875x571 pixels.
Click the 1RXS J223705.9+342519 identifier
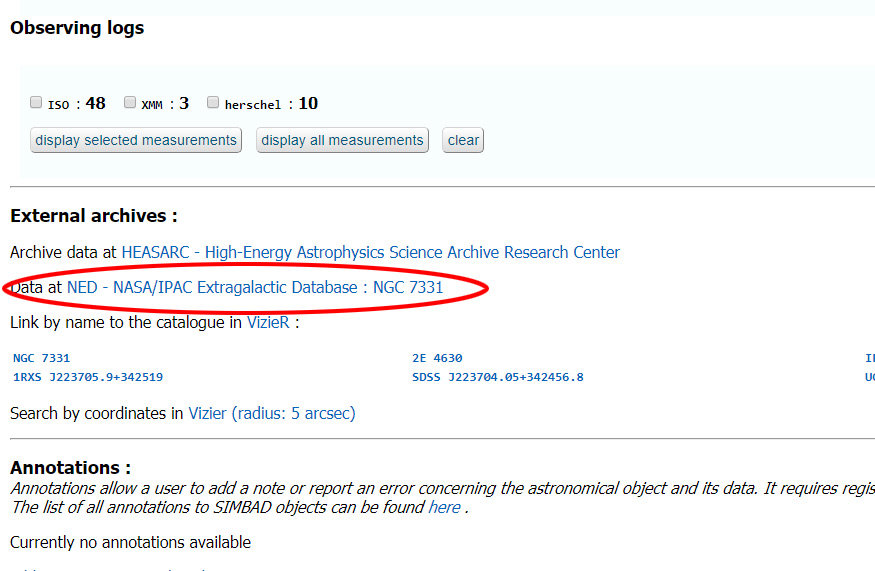click(88, 377)
